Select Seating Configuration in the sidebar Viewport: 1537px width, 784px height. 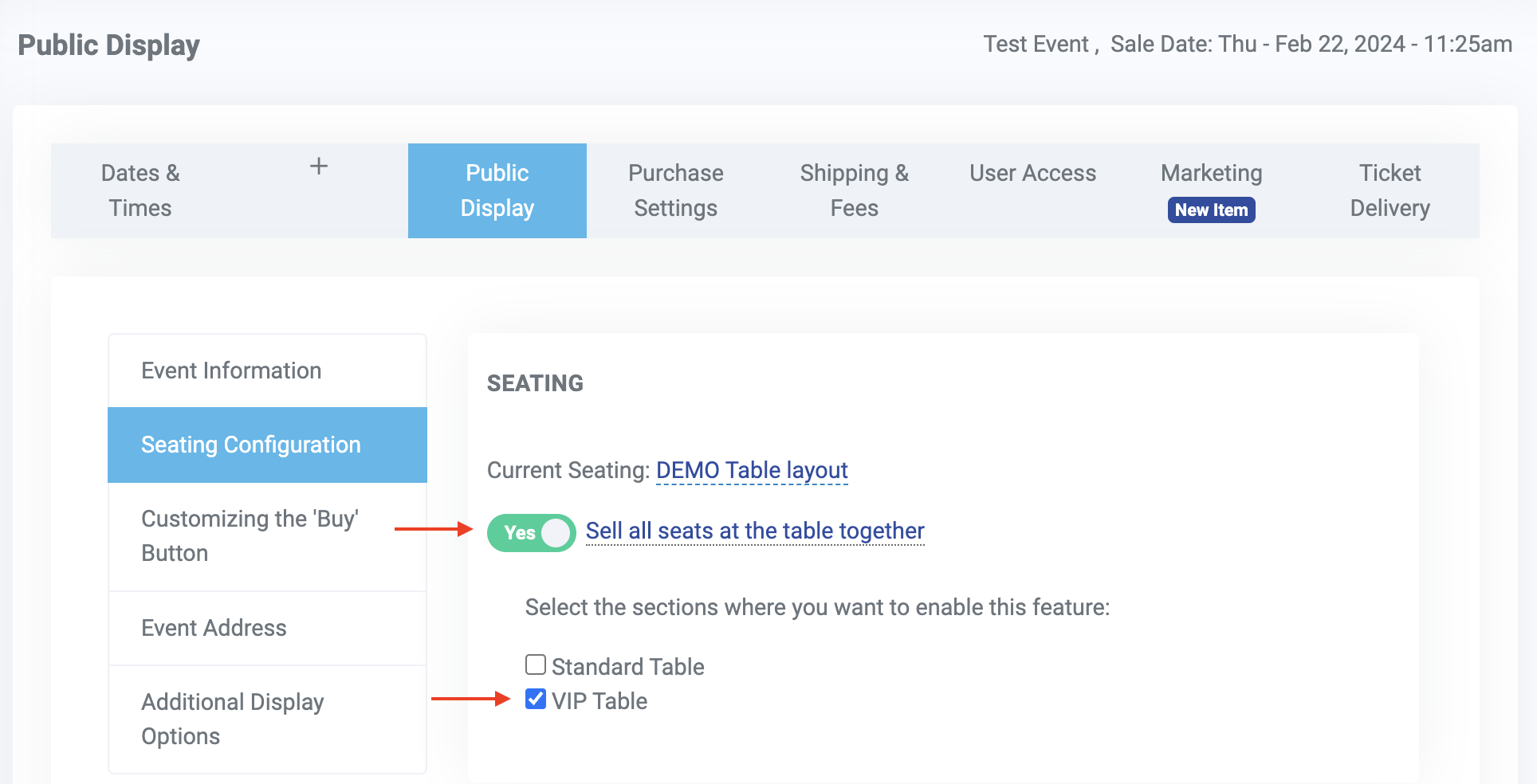coord(251,445)
